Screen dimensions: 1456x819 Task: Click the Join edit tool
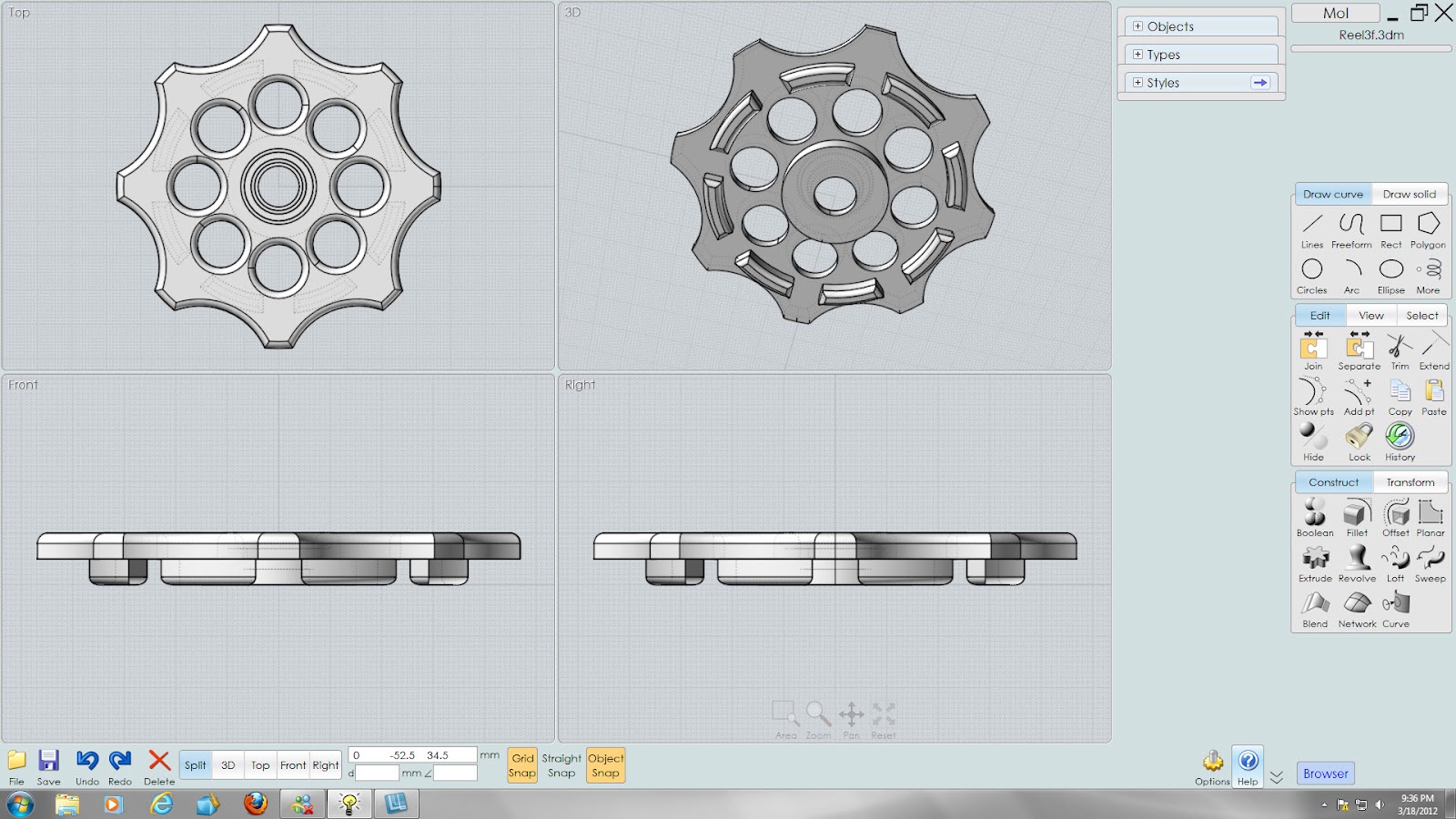click(1313, 351)
